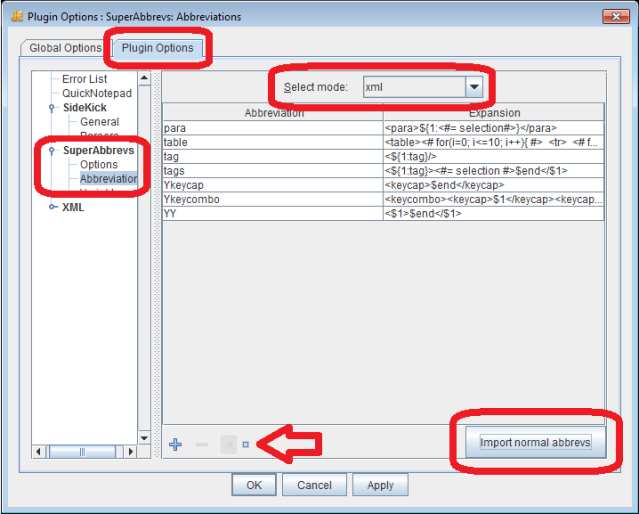639x514 pixels.
Task: Select the 'tag' abbreviation row
Action: point(273,157)
